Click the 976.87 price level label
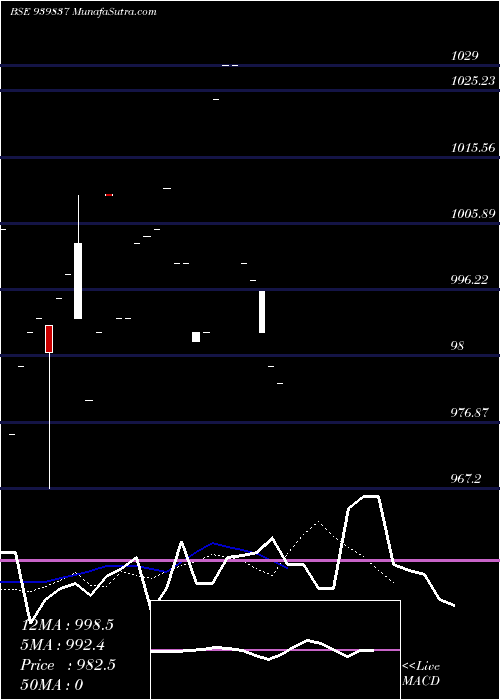500x700 pixels. pos(469,413)
